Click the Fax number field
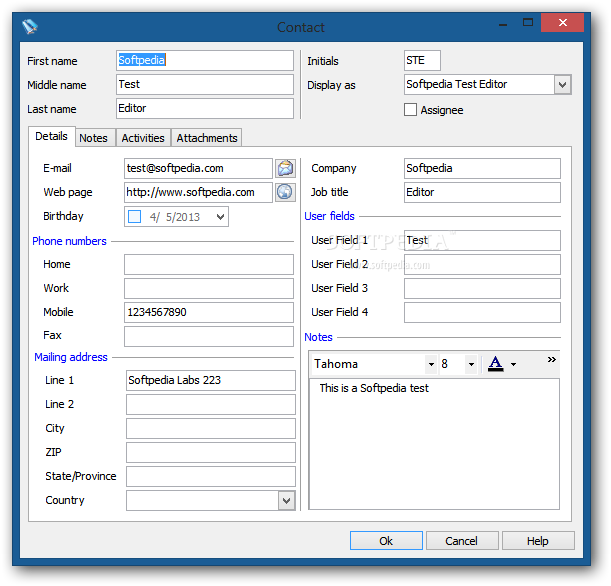Screen dimensions: 611x586 (209, 336)
